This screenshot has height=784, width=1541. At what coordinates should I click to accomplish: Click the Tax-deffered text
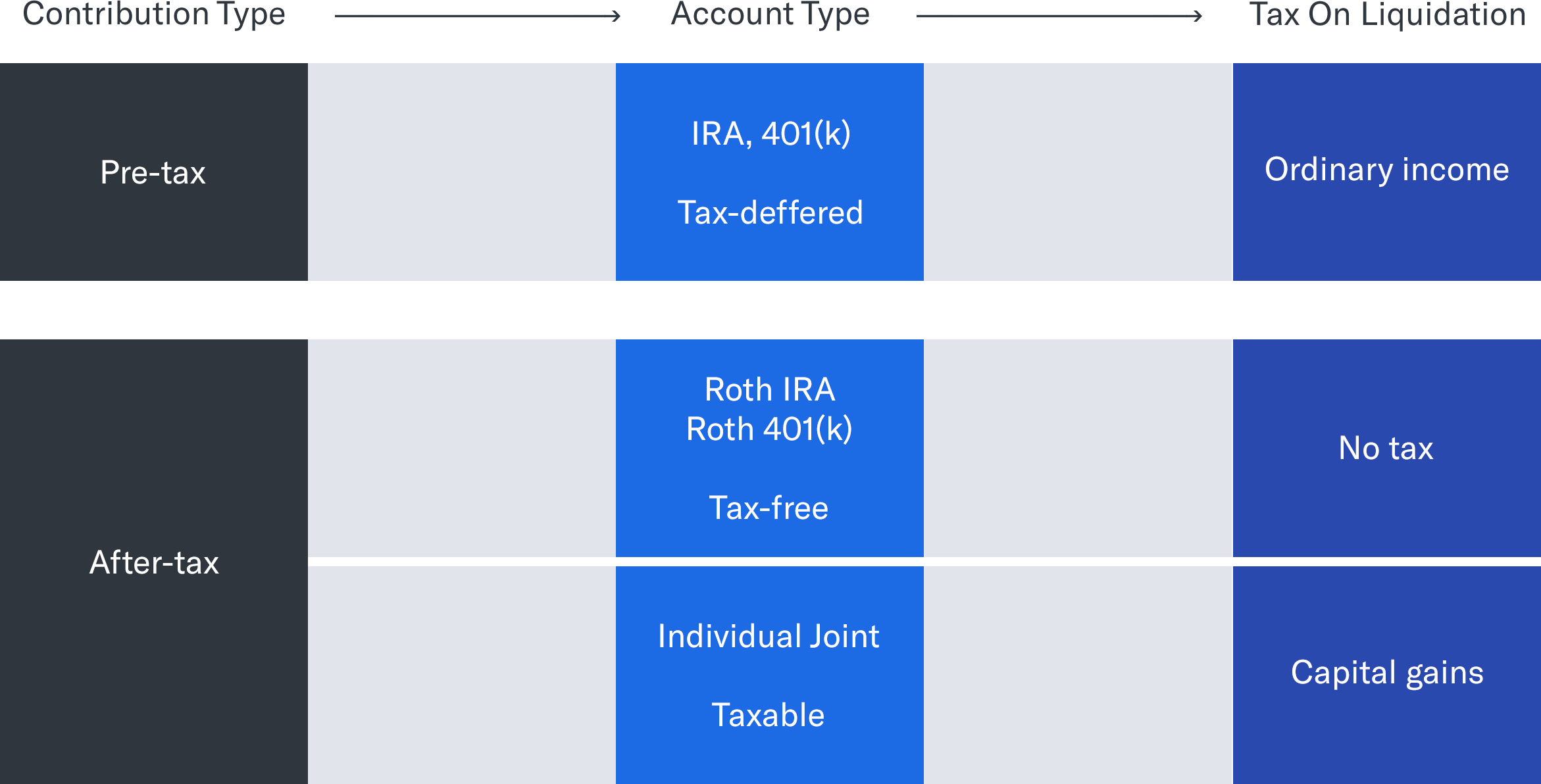(770, 212)
